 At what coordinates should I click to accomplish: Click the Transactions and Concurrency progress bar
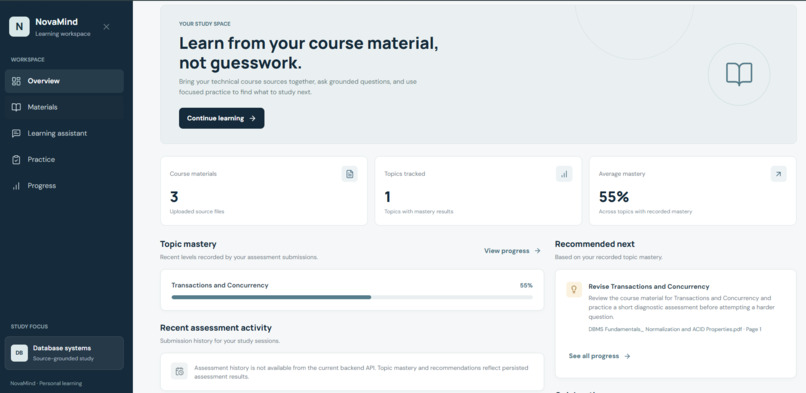(x=352, y=297)
